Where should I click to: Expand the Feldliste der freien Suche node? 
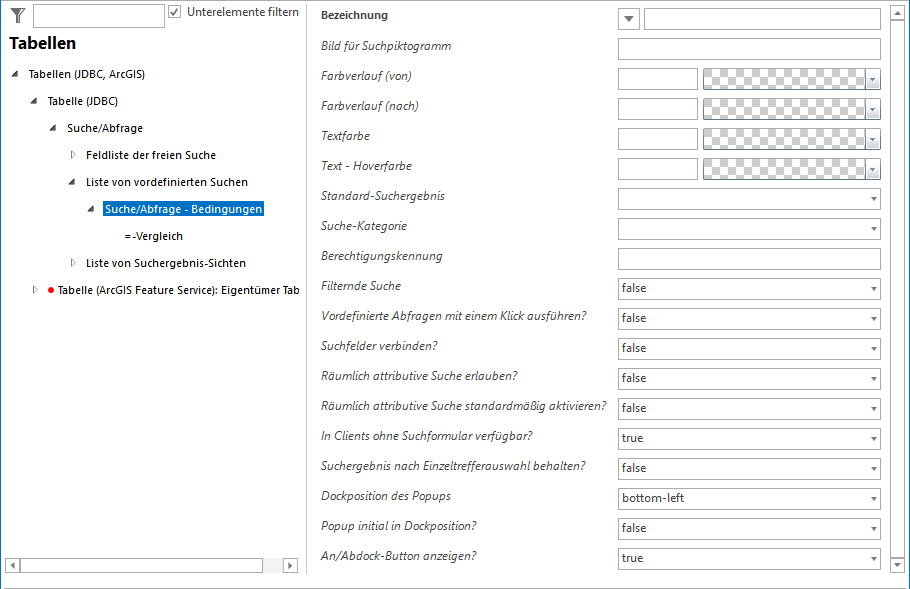pos(71,155)
